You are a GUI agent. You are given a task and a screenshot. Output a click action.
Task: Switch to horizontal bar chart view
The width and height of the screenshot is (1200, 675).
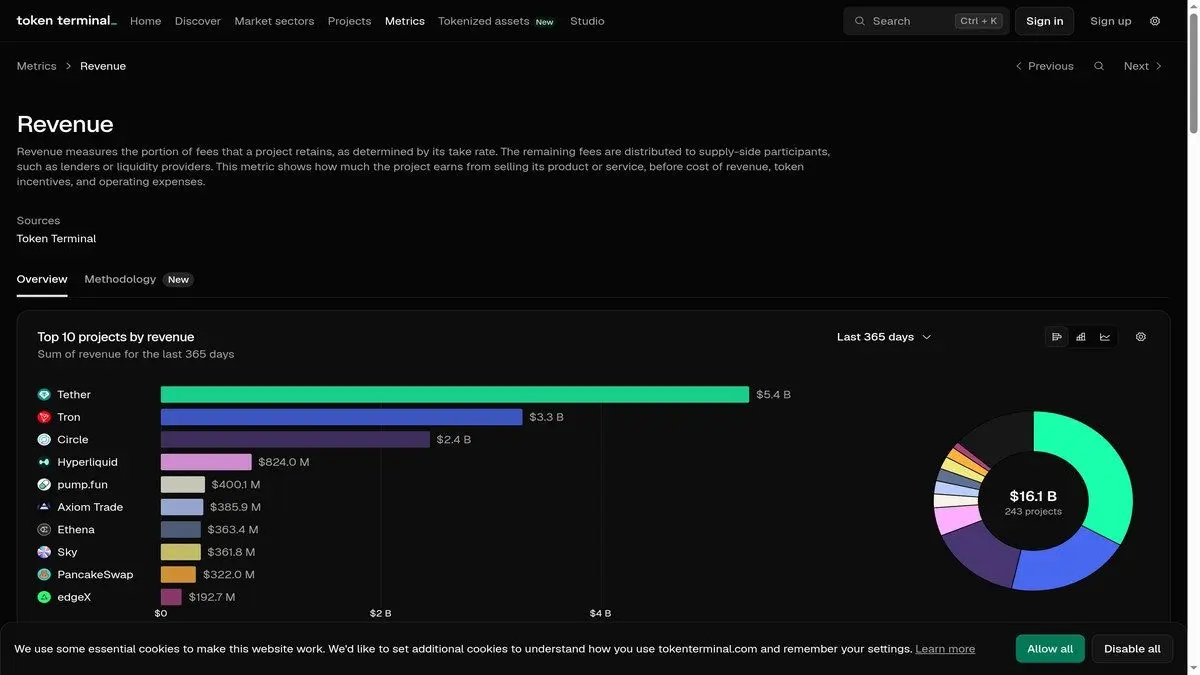coord(1057,337)
